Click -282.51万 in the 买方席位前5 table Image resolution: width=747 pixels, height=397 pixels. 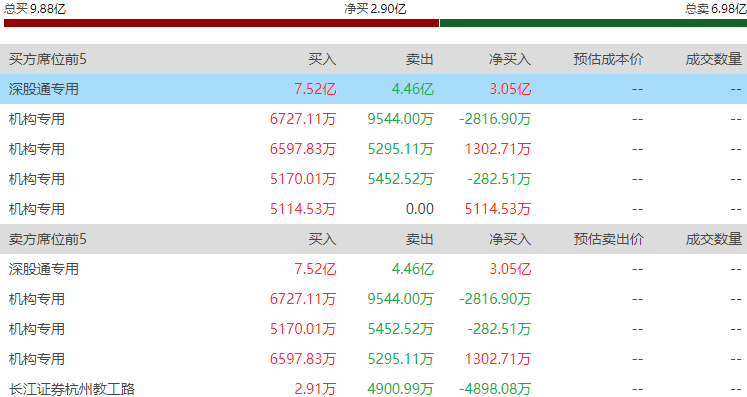499,179
